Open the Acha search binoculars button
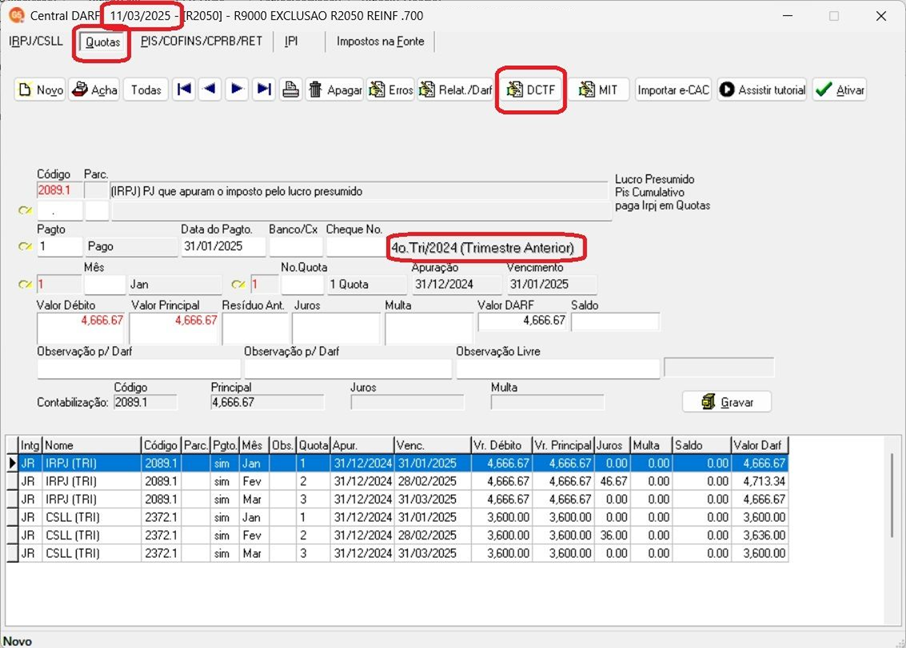The height and width of the screenshot is (648, 906). pos(94,90)
